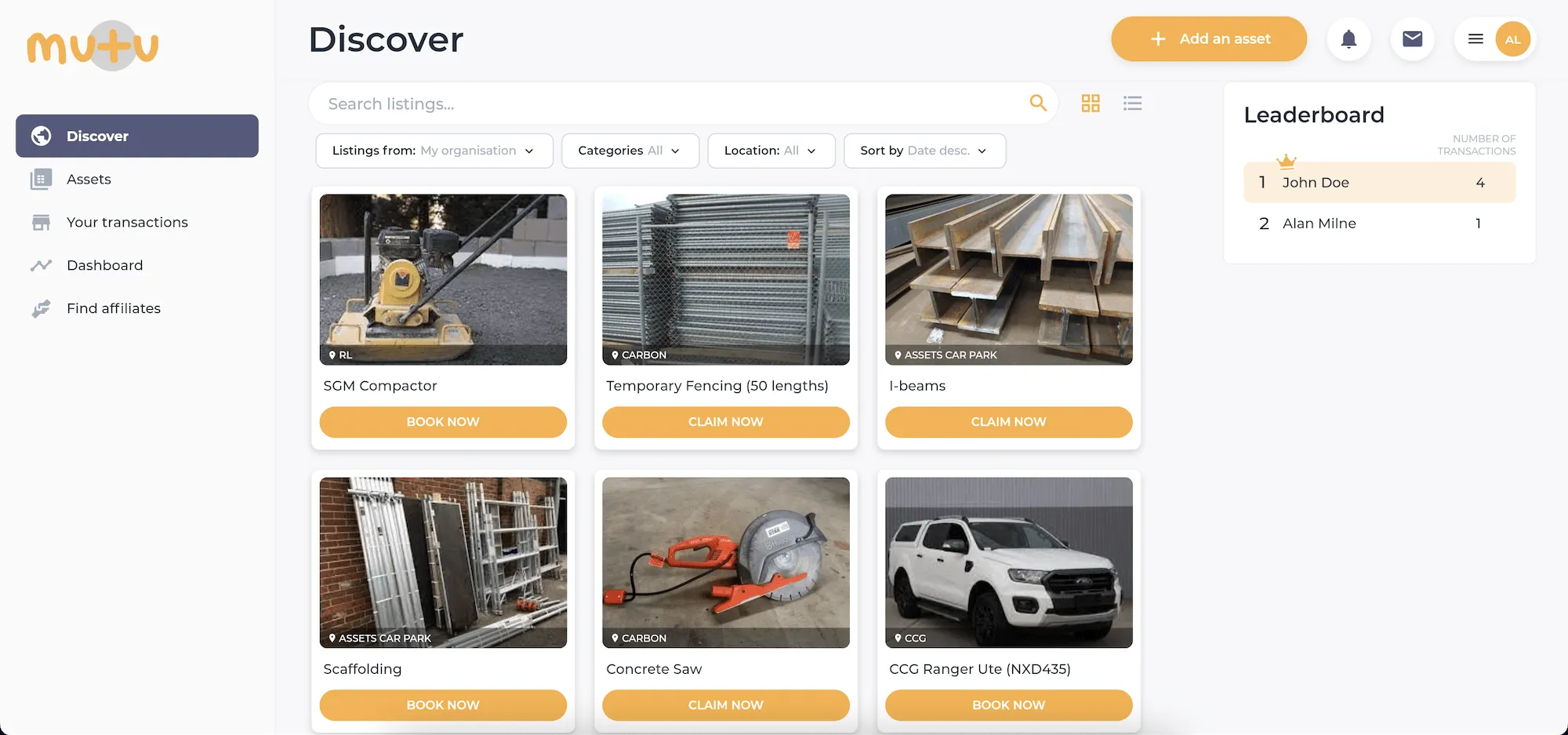The height and width of the screenshot is (735, 1568).
Task: Open the messages envelope icon
Action: tap(1413, 39)
